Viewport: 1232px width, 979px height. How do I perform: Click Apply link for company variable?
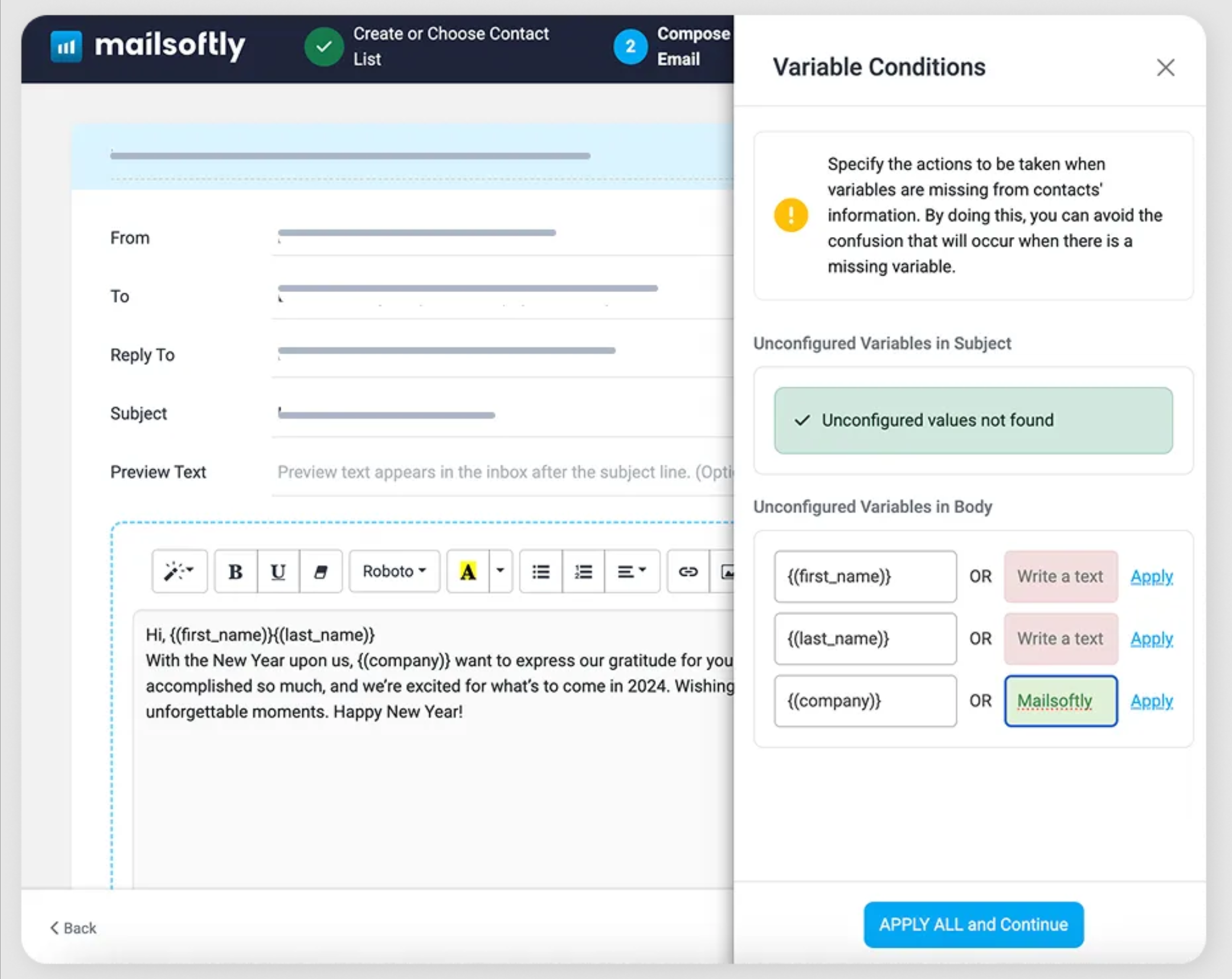pyautogui.click(x=1151, y=701)
